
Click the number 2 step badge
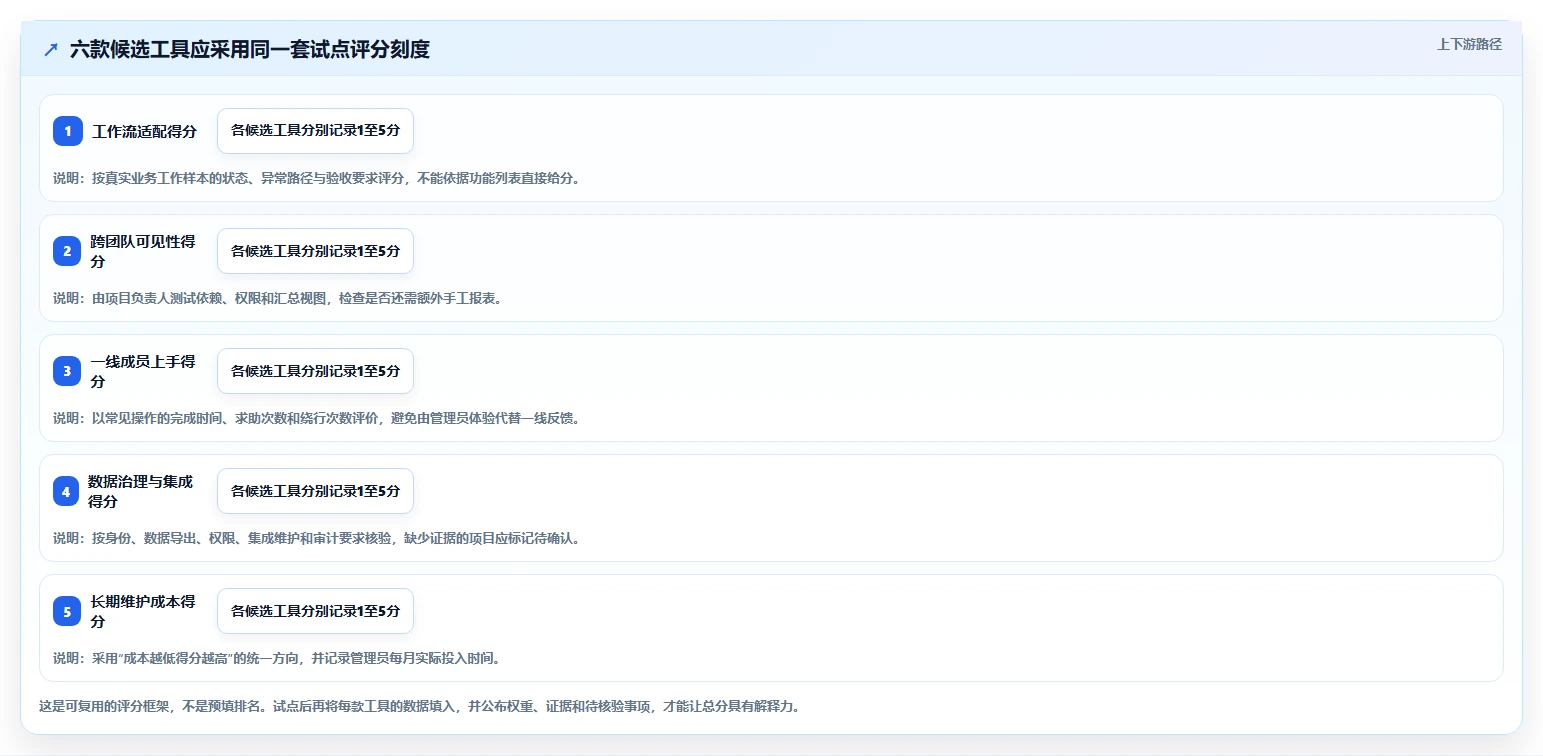[x=67, y=251]
